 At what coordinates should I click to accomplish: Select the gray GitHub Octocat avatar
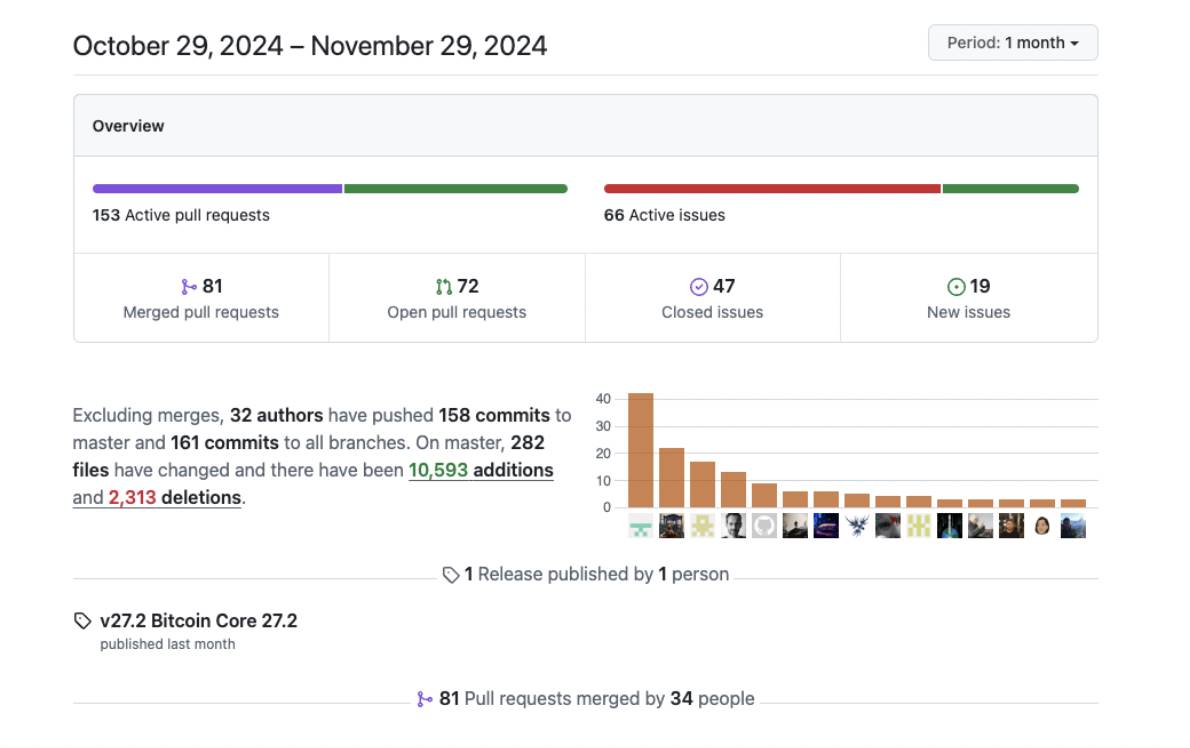pos(764,525)
